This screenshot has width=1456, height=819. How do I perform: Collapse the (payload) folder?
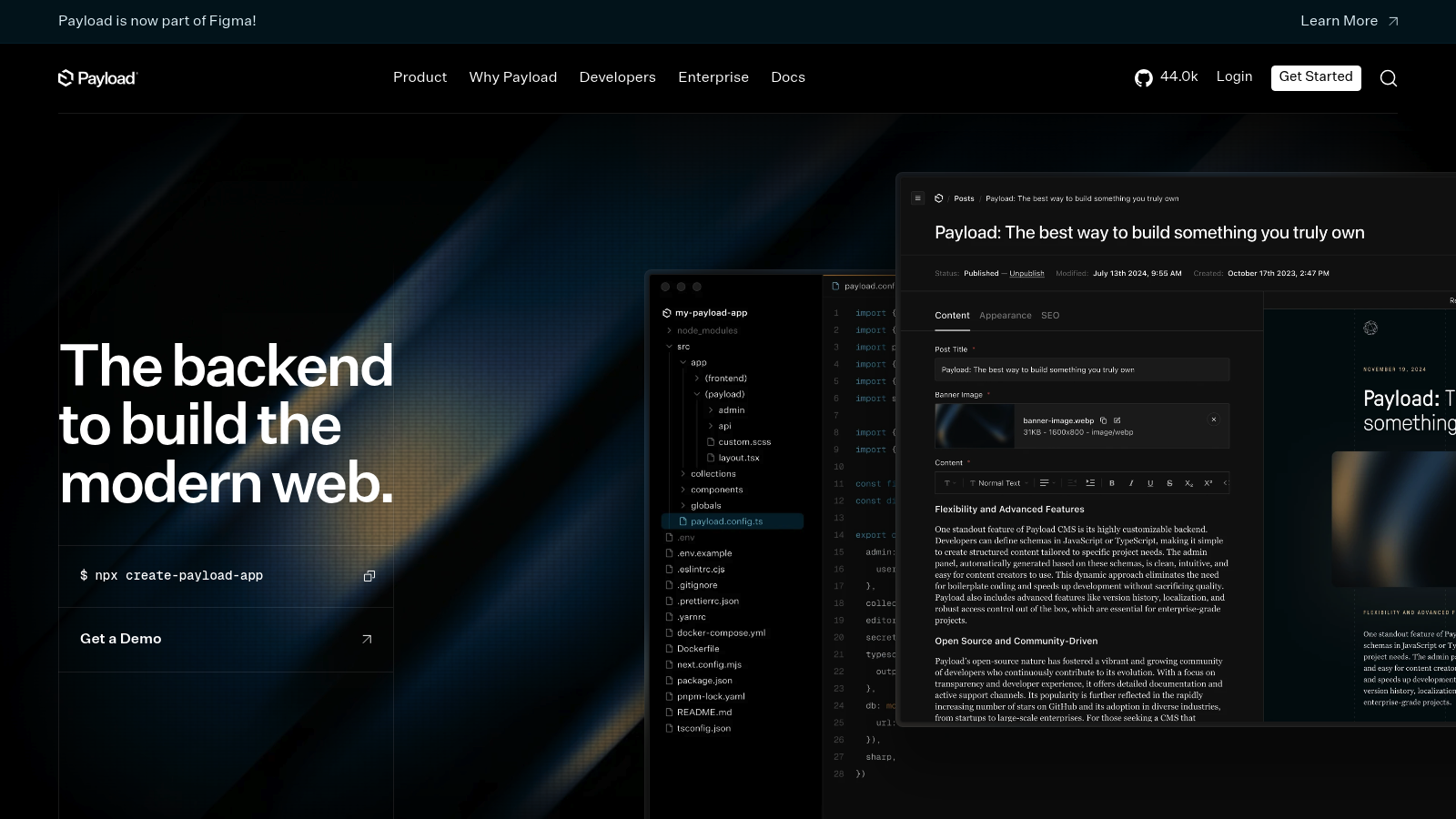click(719, 394)
